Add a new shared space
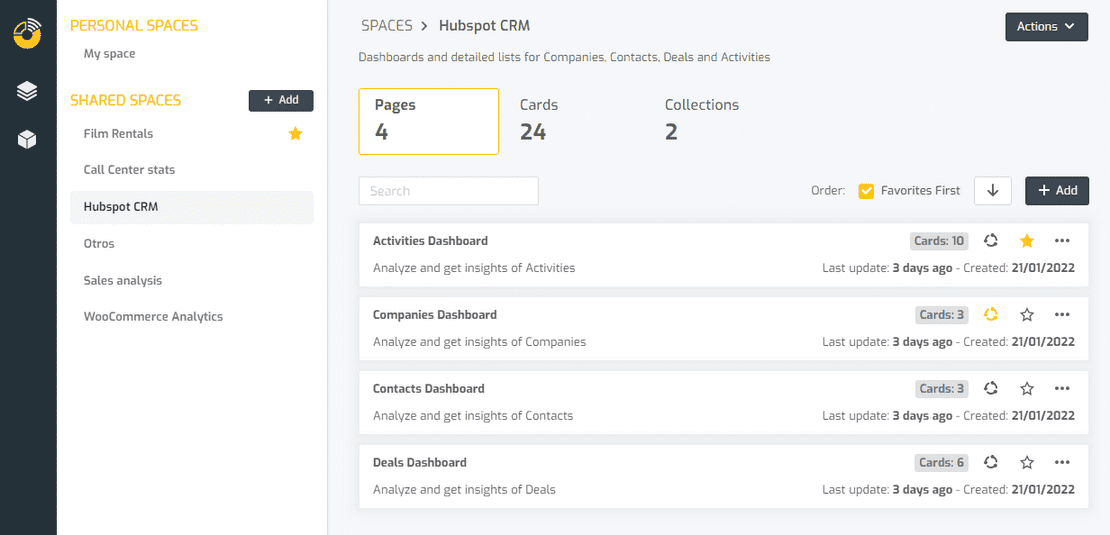This screenshot has height=535, width=1110. tap(280, 100)
